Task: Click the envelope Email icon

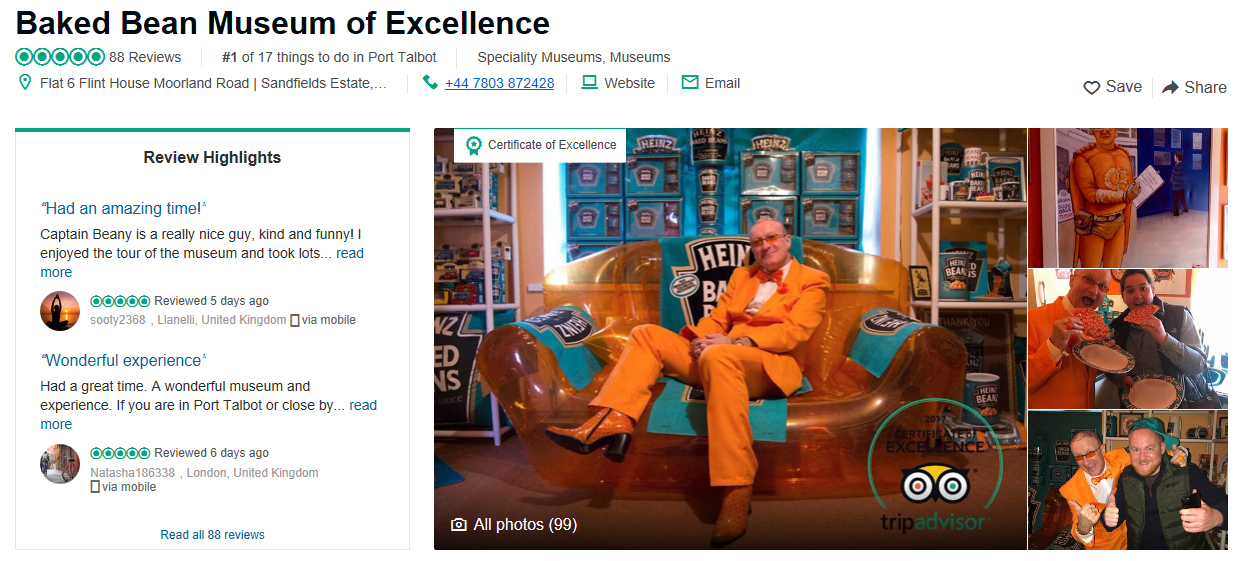Action: (689, 83)
